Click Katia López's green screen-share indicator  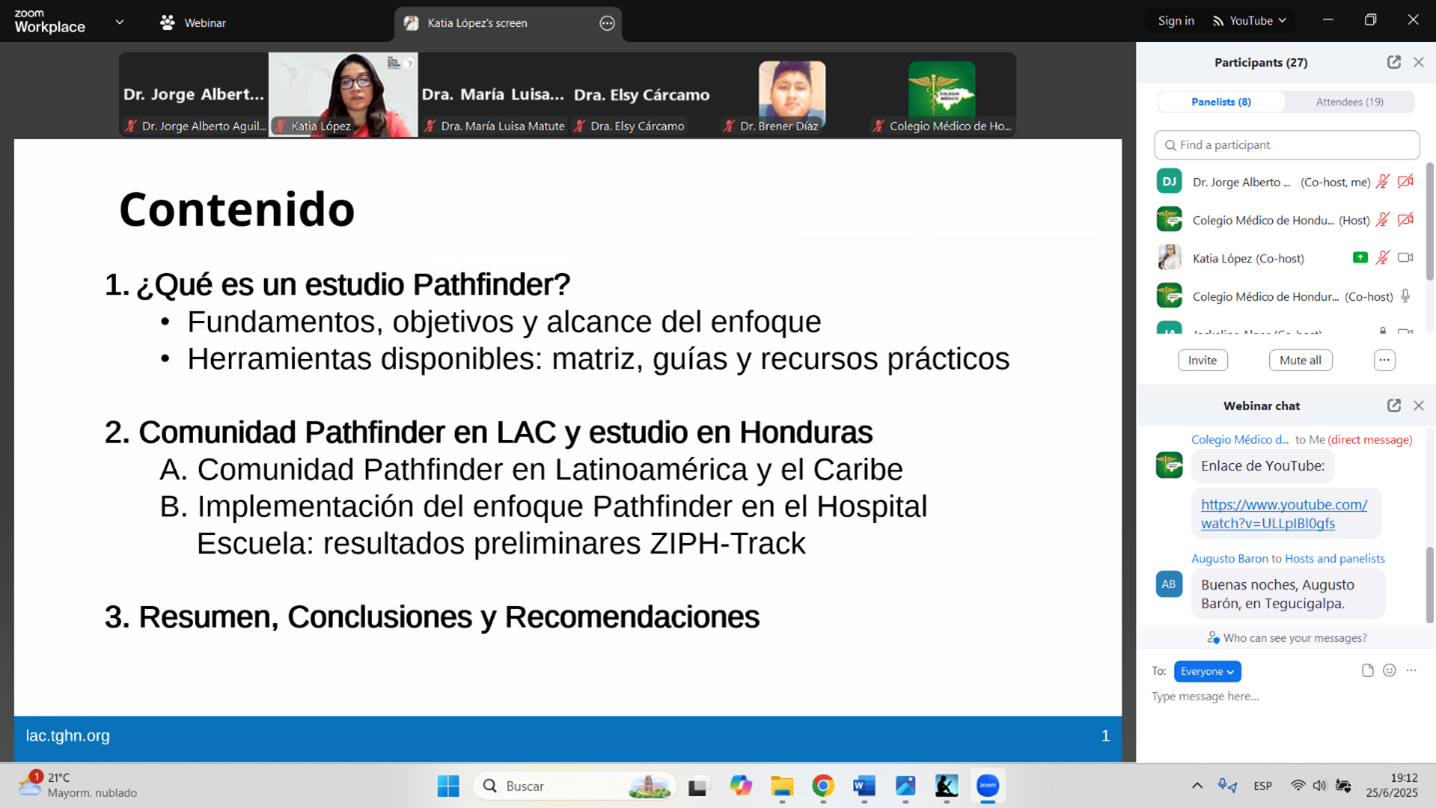point(1360,258)
